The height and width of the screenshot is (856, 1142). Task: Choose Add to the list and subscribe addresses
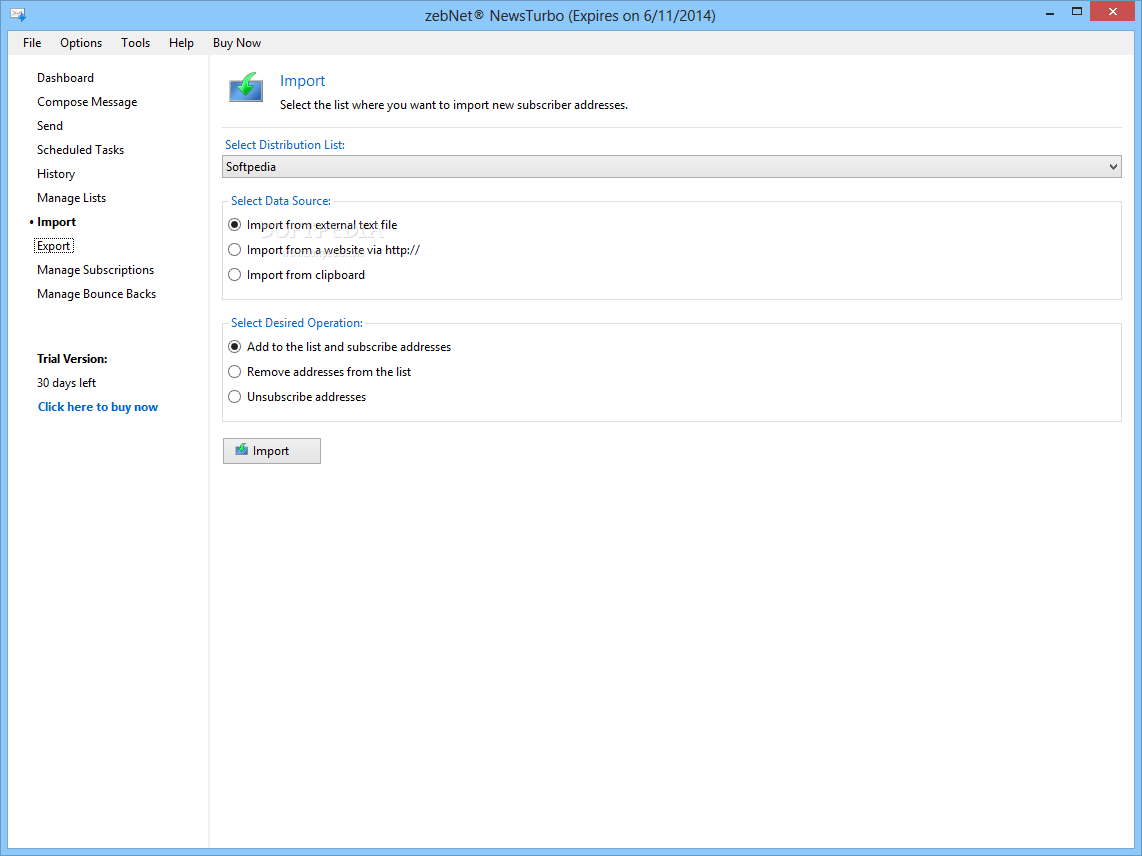340,347
